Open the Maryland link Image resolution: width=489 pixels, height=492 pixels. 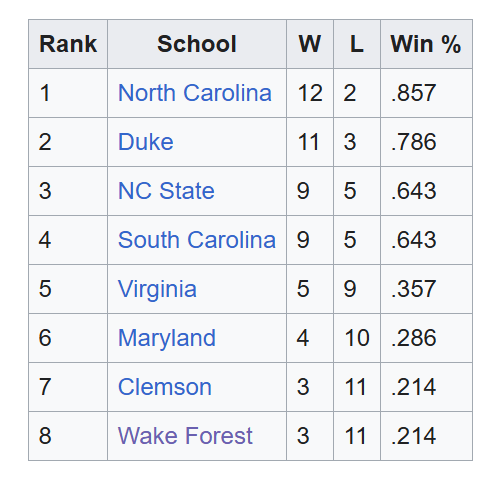pos(167,338)
